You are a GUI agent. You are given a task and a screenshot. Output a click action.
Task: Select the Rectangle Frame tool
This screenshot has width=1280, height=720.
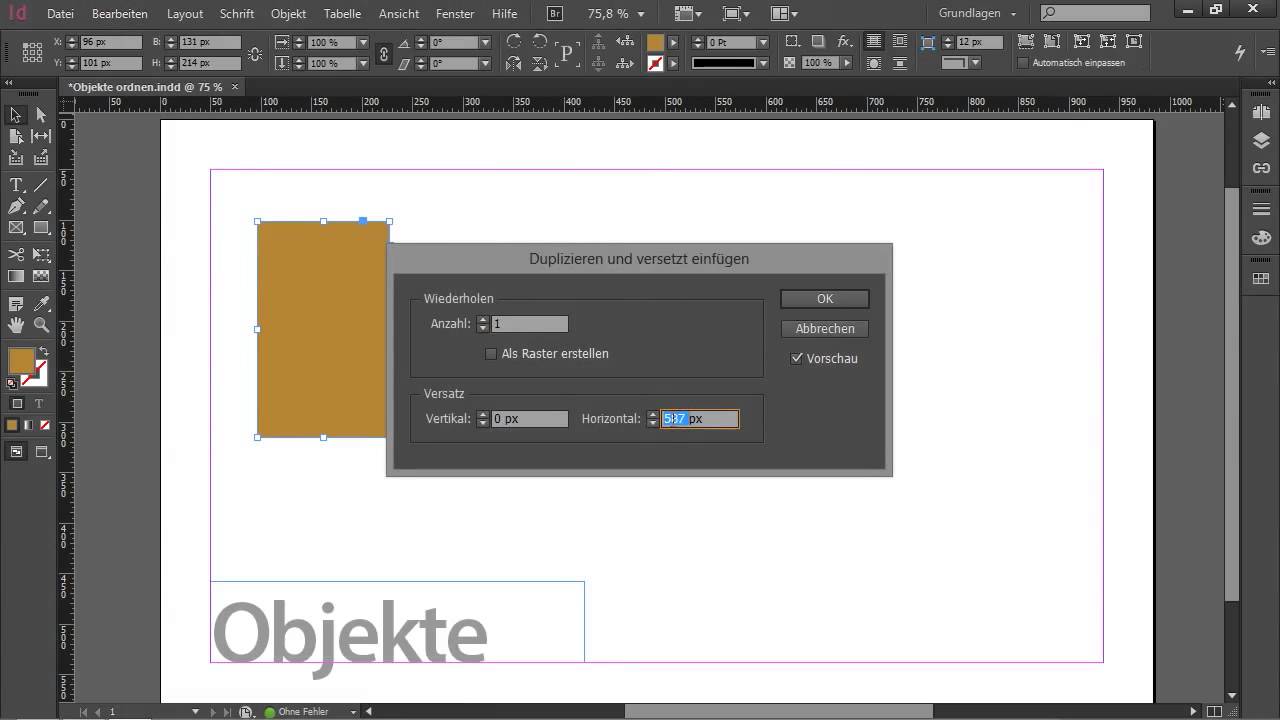click(x=16, y=228)
